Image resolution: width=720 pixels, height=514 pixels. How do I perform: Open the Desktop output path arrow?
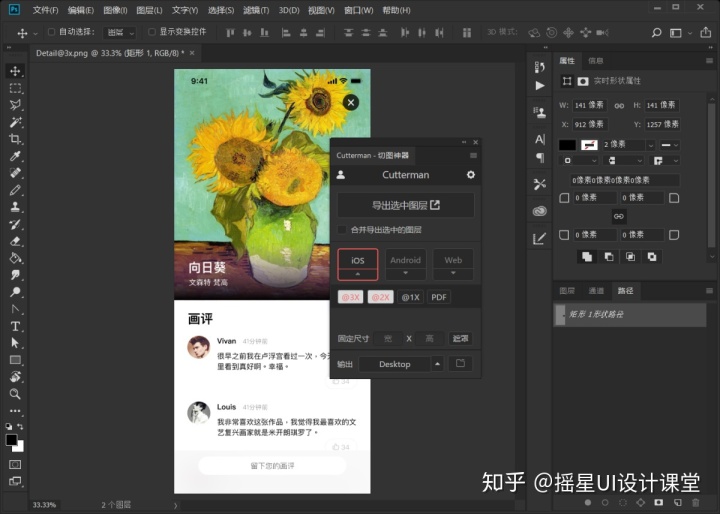437,364
